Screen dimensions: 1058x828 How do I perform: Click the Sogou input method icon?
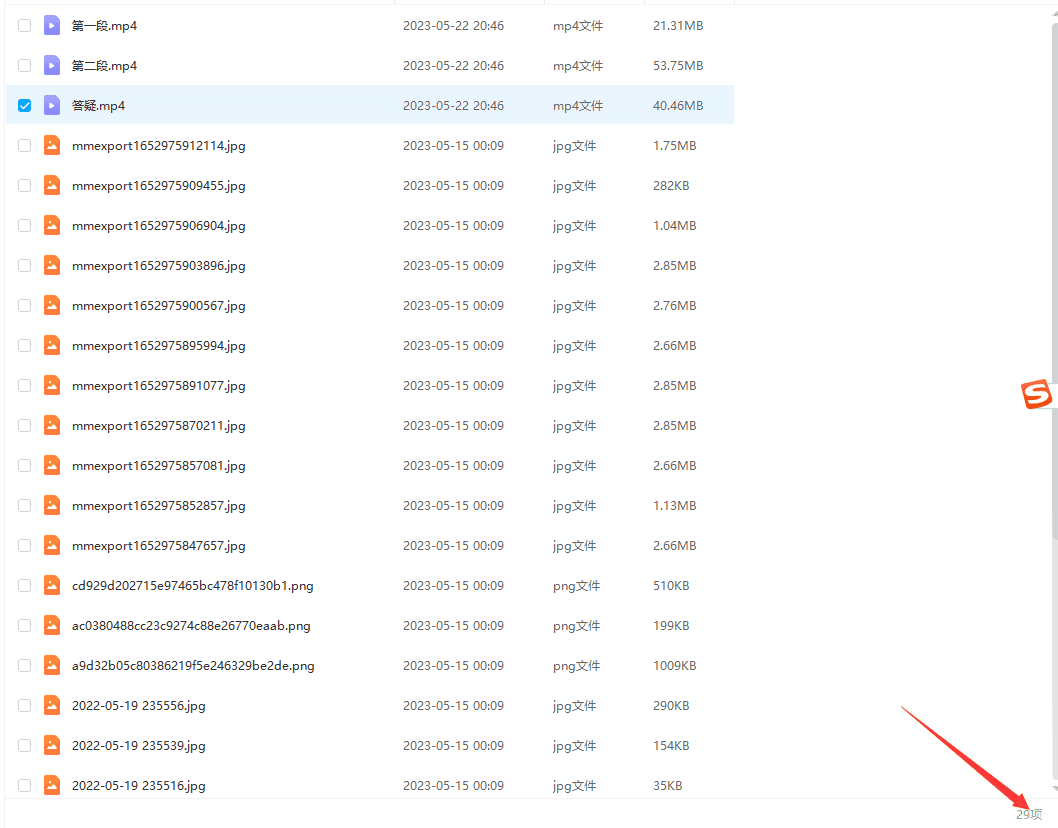click(1037, 395)
